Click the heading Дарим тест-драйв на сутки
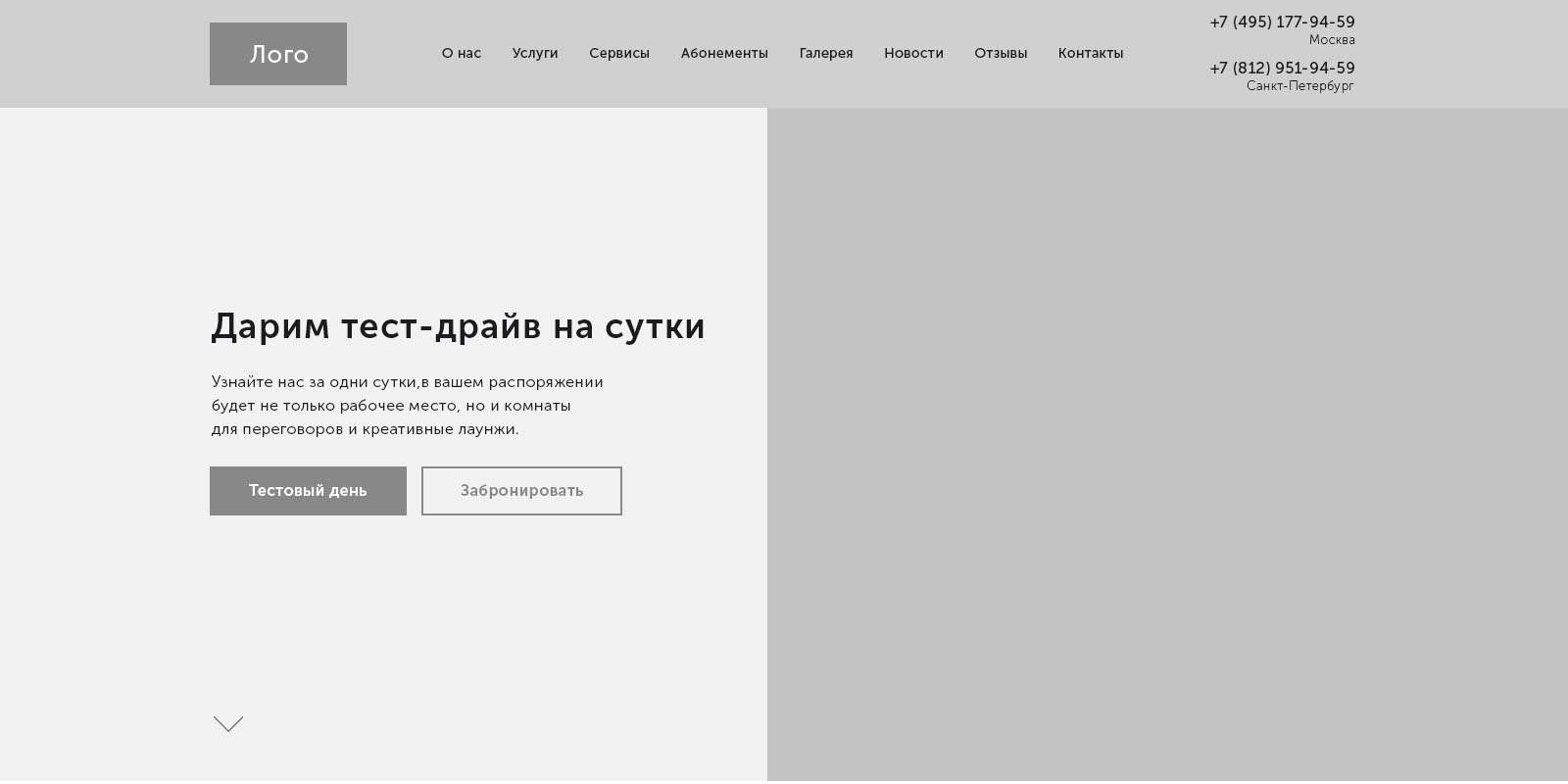This screenshot has width=1568, height=784. (x=458, y=326)
